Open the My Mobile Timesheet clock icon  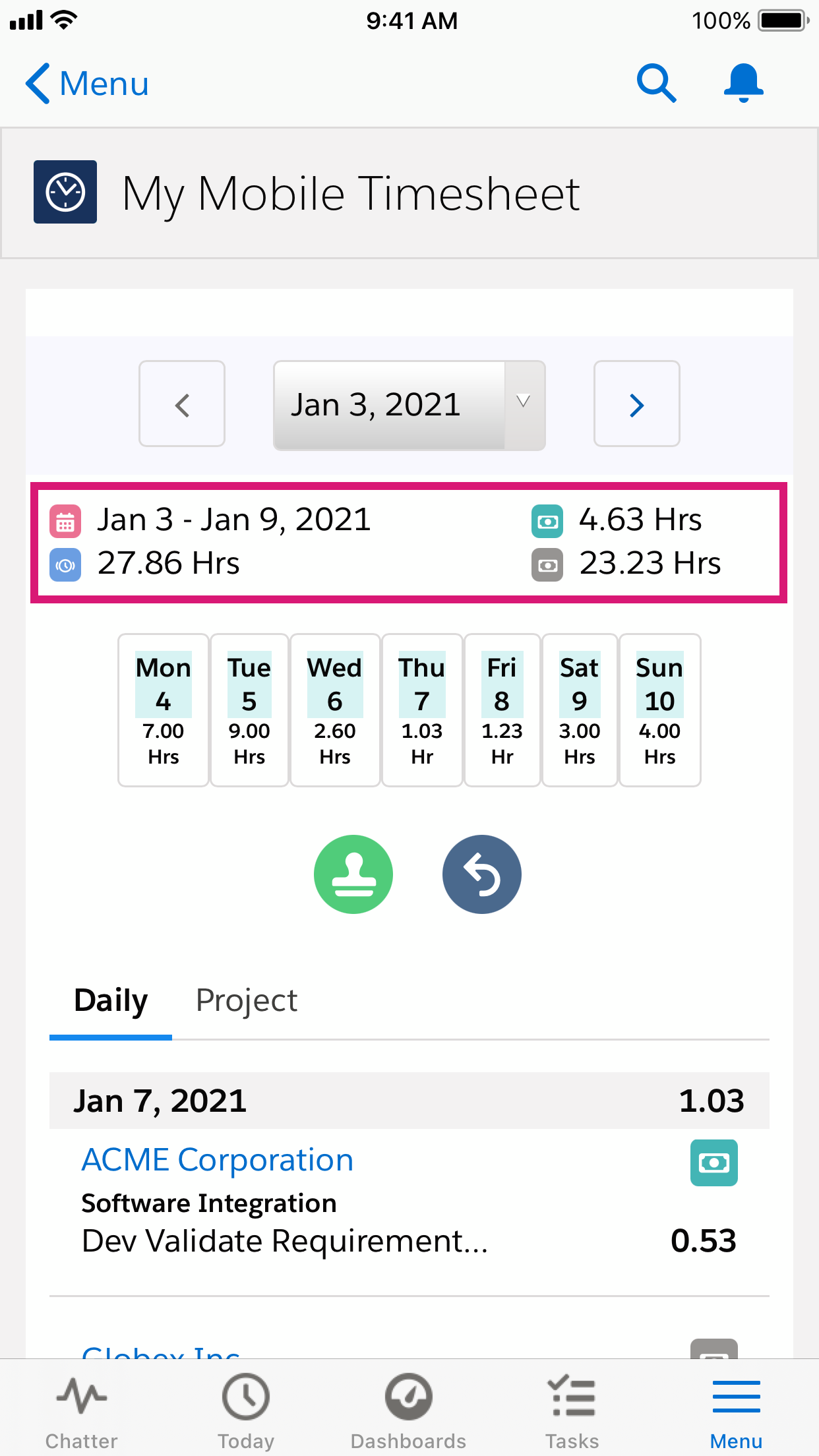pyautogui.click(x=65, y=191)
